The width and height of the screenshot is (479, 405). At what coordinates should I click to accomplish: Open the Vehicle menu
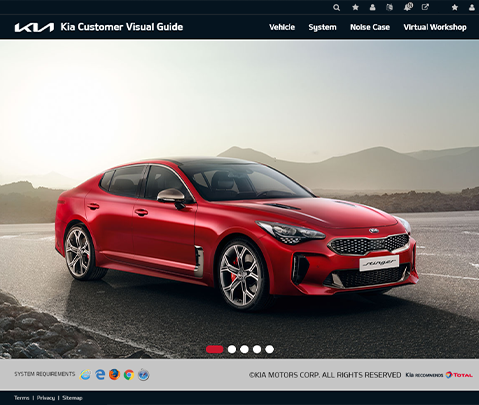point(282,27)
